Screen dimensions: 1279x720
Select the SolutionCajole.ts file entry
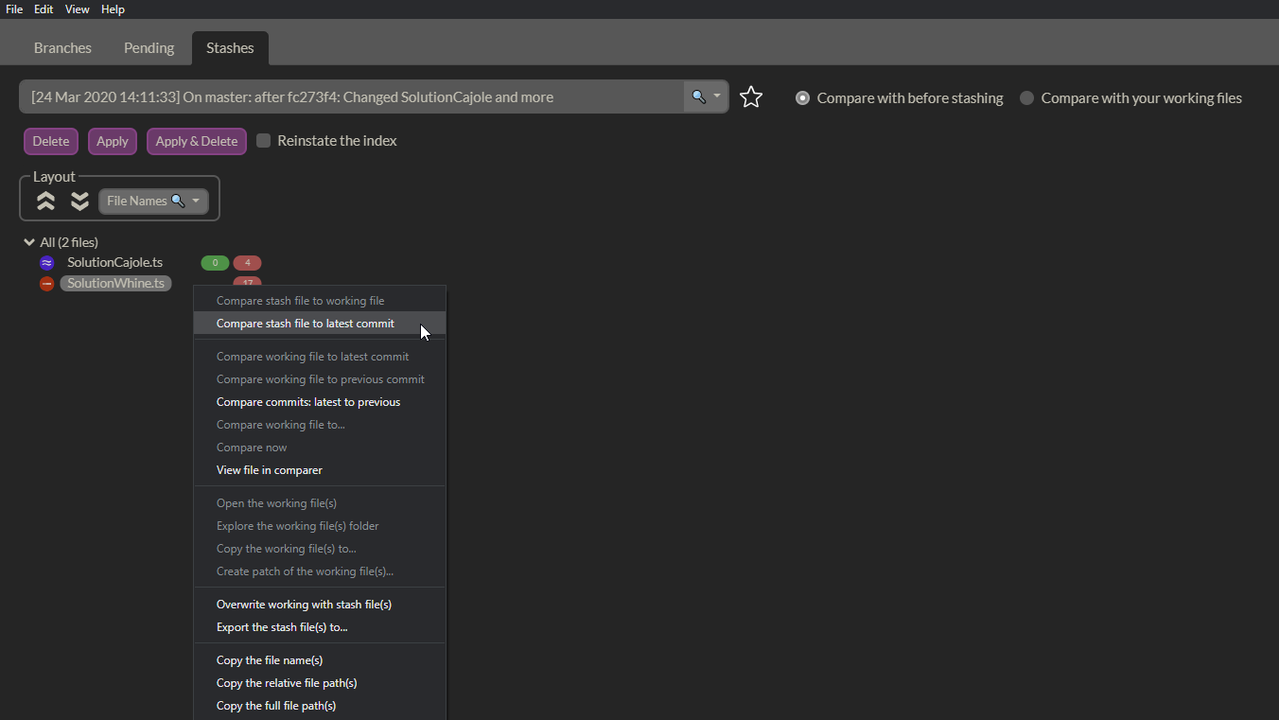point(115,263)
